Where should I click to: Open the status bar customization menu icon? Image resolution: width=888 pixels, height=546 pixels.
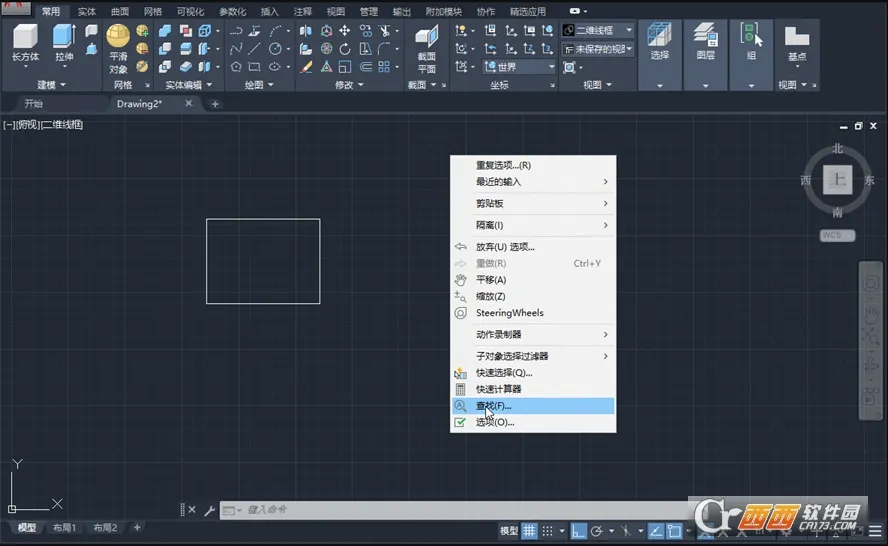(x=875, y=531)
